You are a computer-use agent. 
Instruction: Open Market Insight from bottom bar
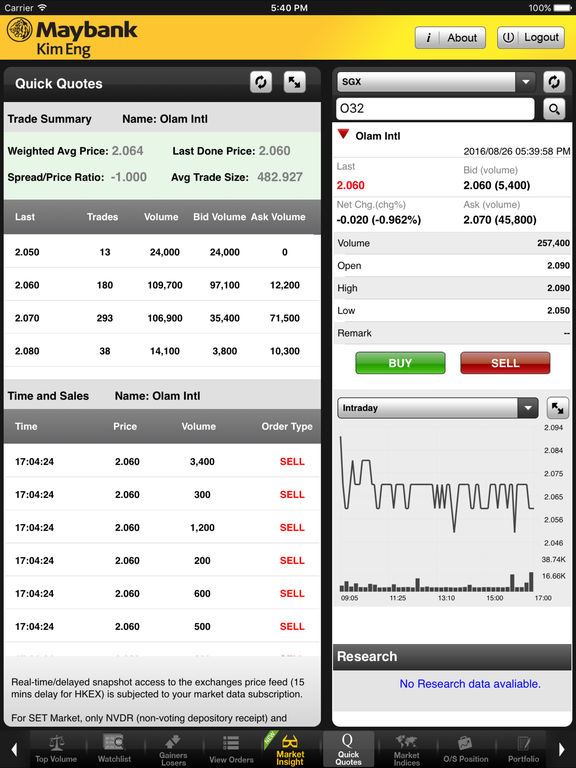290,749
